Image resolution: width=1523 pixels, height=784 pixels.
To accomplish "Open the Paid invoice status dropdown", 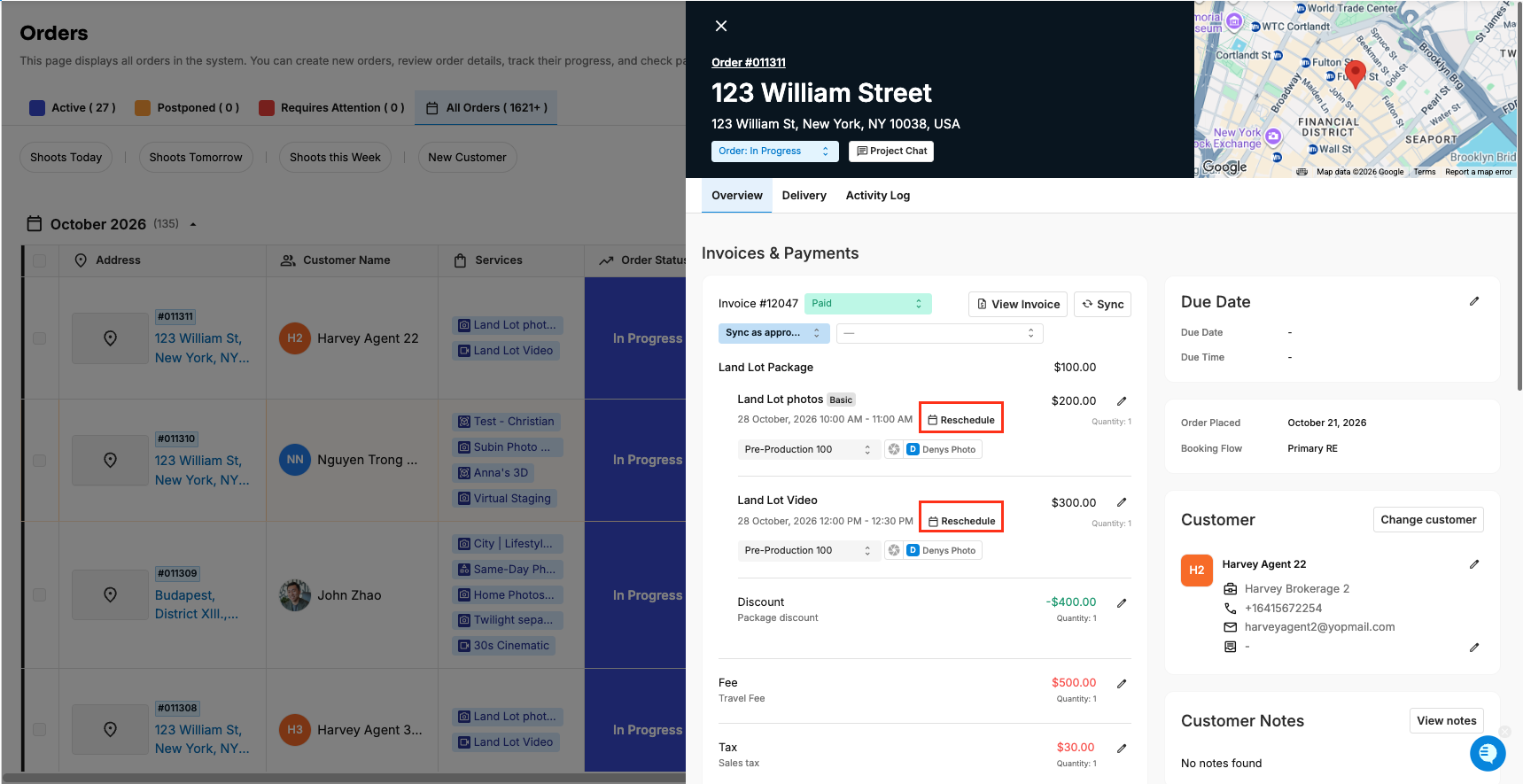I will (x=867, y=304).
